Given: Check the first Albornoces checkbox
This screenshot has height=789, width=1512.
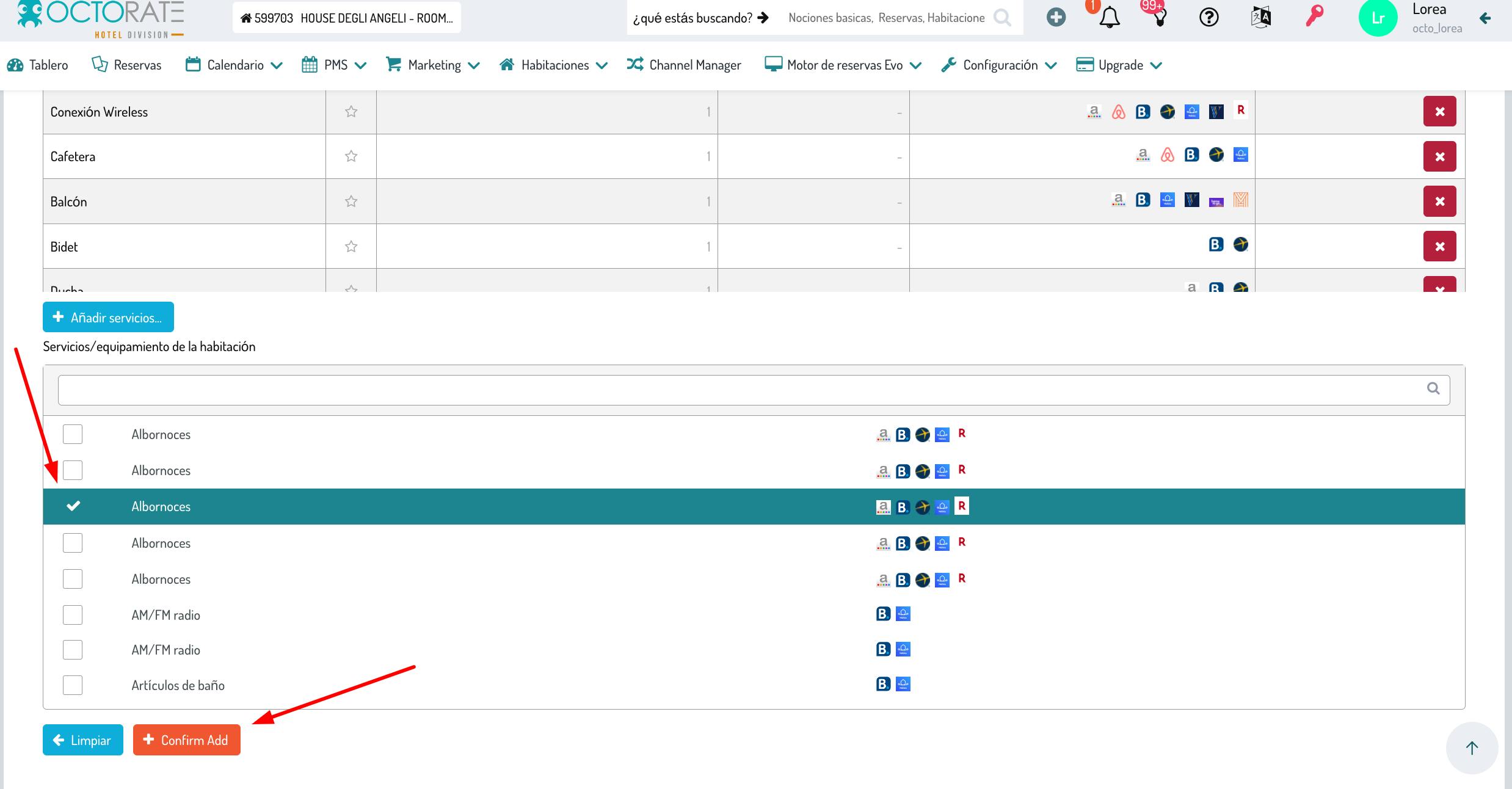Looking at the screenshot, I should pos(73,434).
